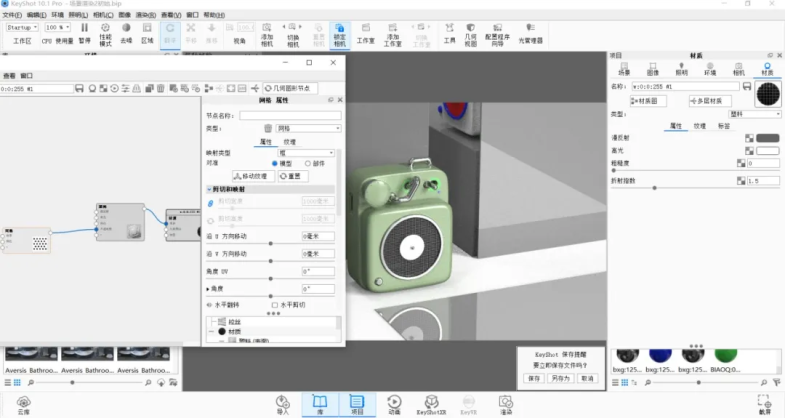Open the 几何视图 (geometry view) icon
785x418 pixels.
471,35
